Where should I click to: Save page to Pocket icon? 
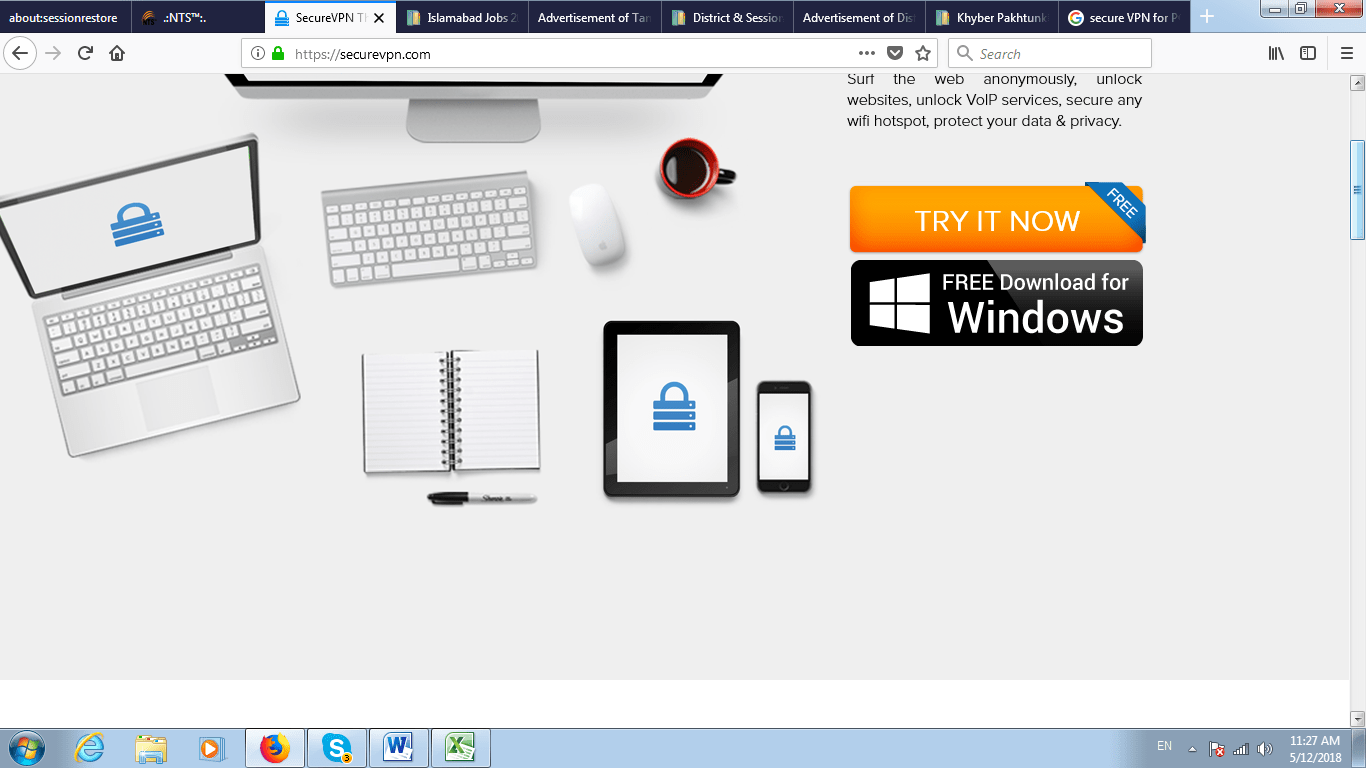[895, 53]
